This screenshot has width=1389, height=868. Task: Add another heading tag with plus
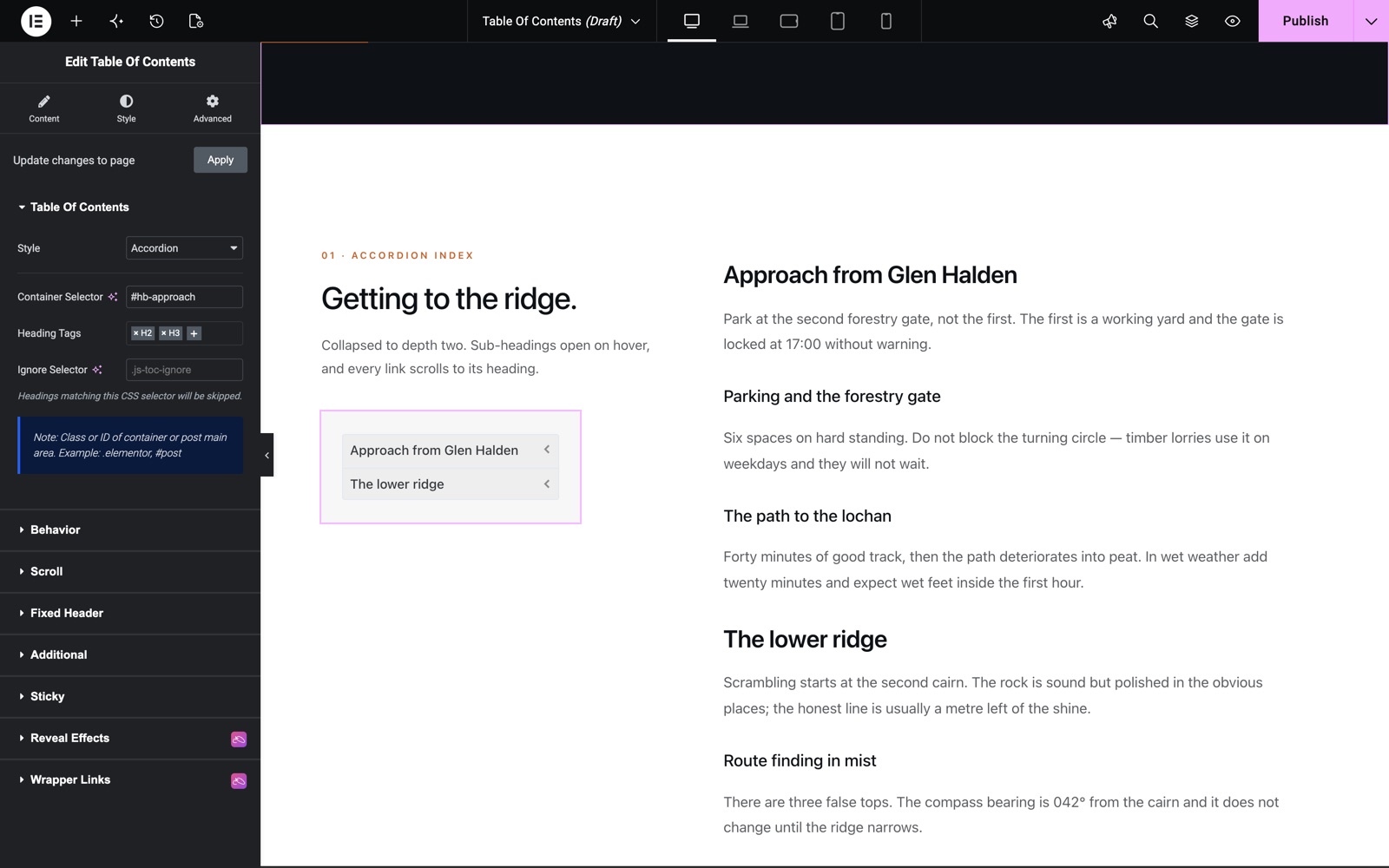[194, 333]
